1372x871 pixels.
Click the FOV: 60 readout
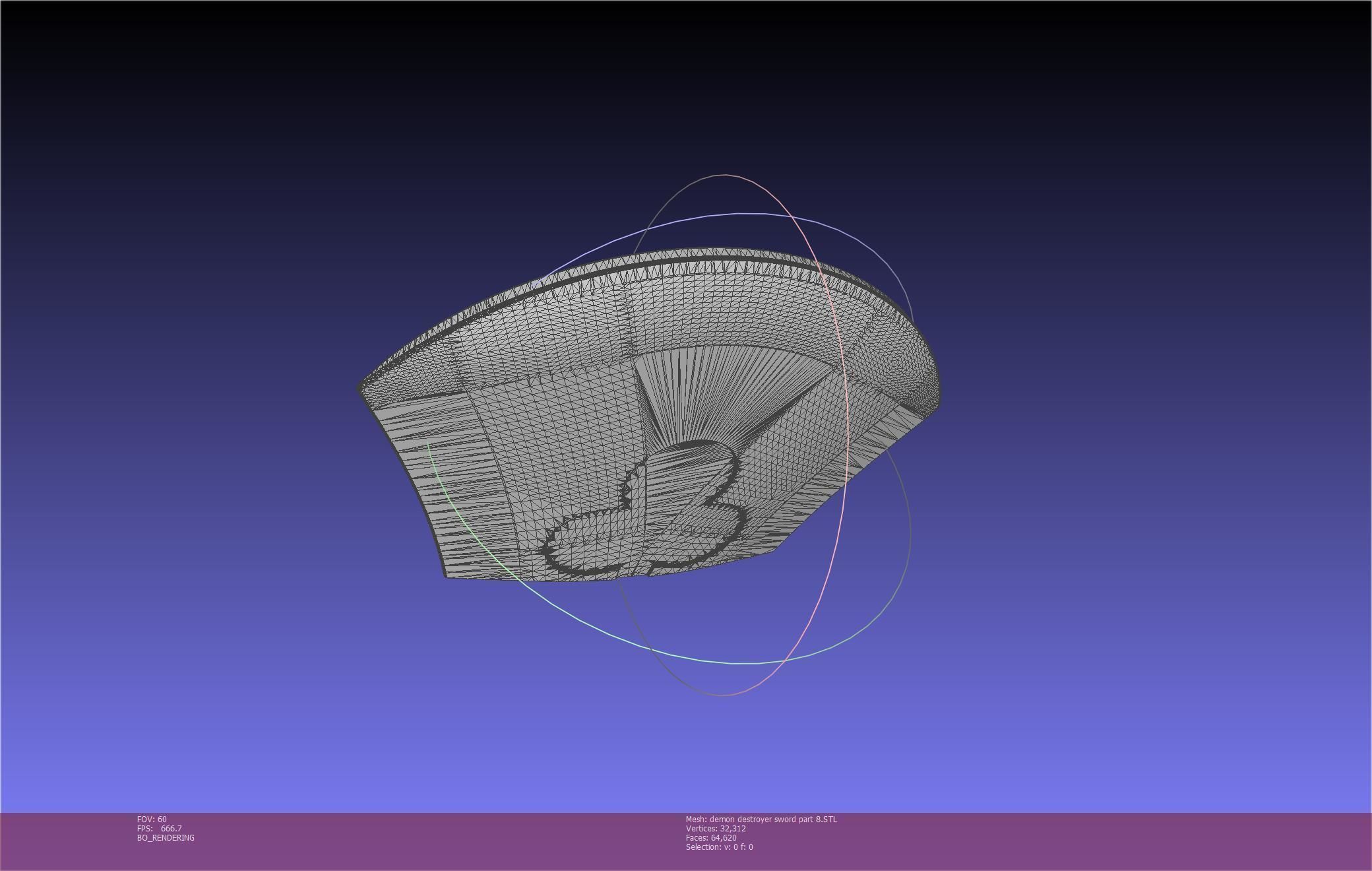coord(152,819)
